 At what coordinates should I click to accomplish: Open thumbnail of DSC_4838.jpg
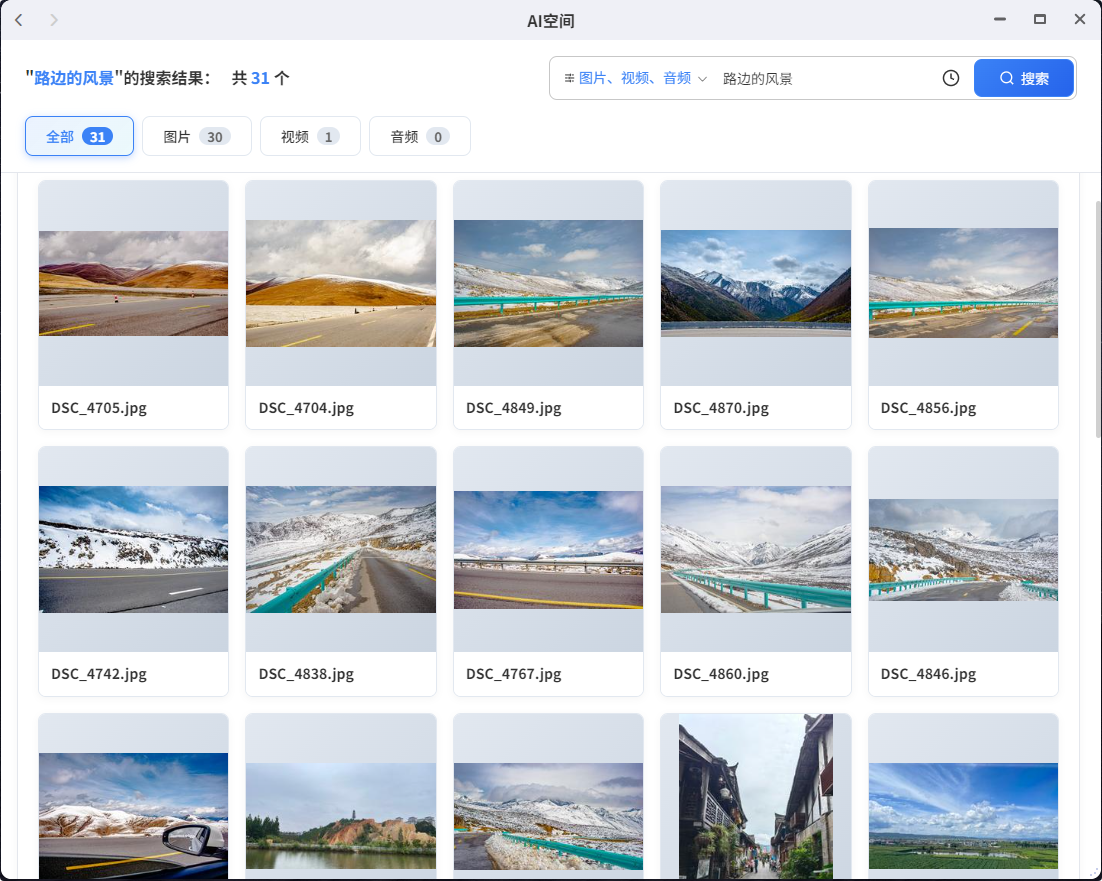tap(341, 549)
